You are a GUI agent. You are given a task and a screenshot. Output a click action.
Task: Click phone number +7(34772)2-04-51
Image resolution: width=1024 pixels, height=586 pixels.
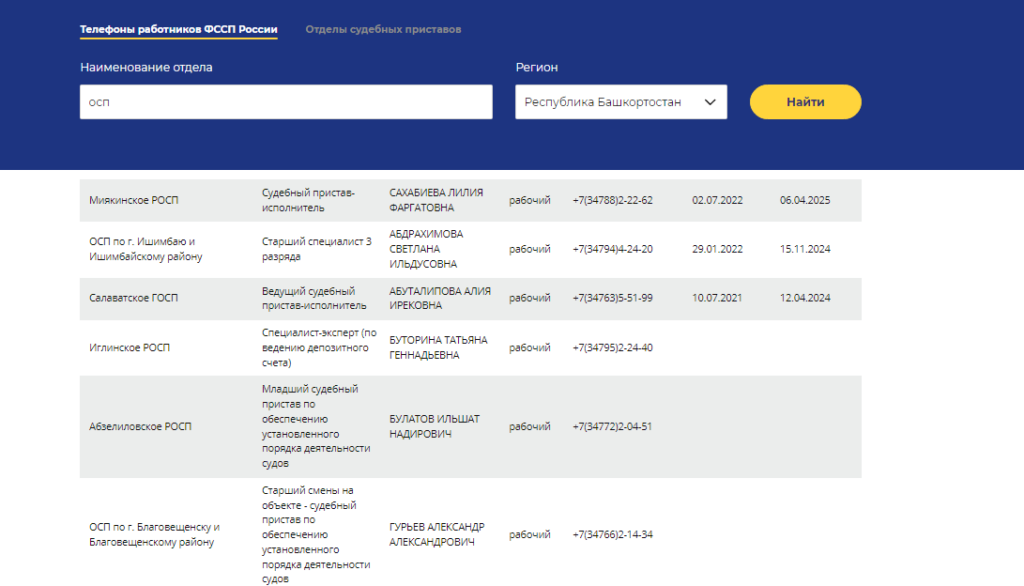click(x=612, y=426)
